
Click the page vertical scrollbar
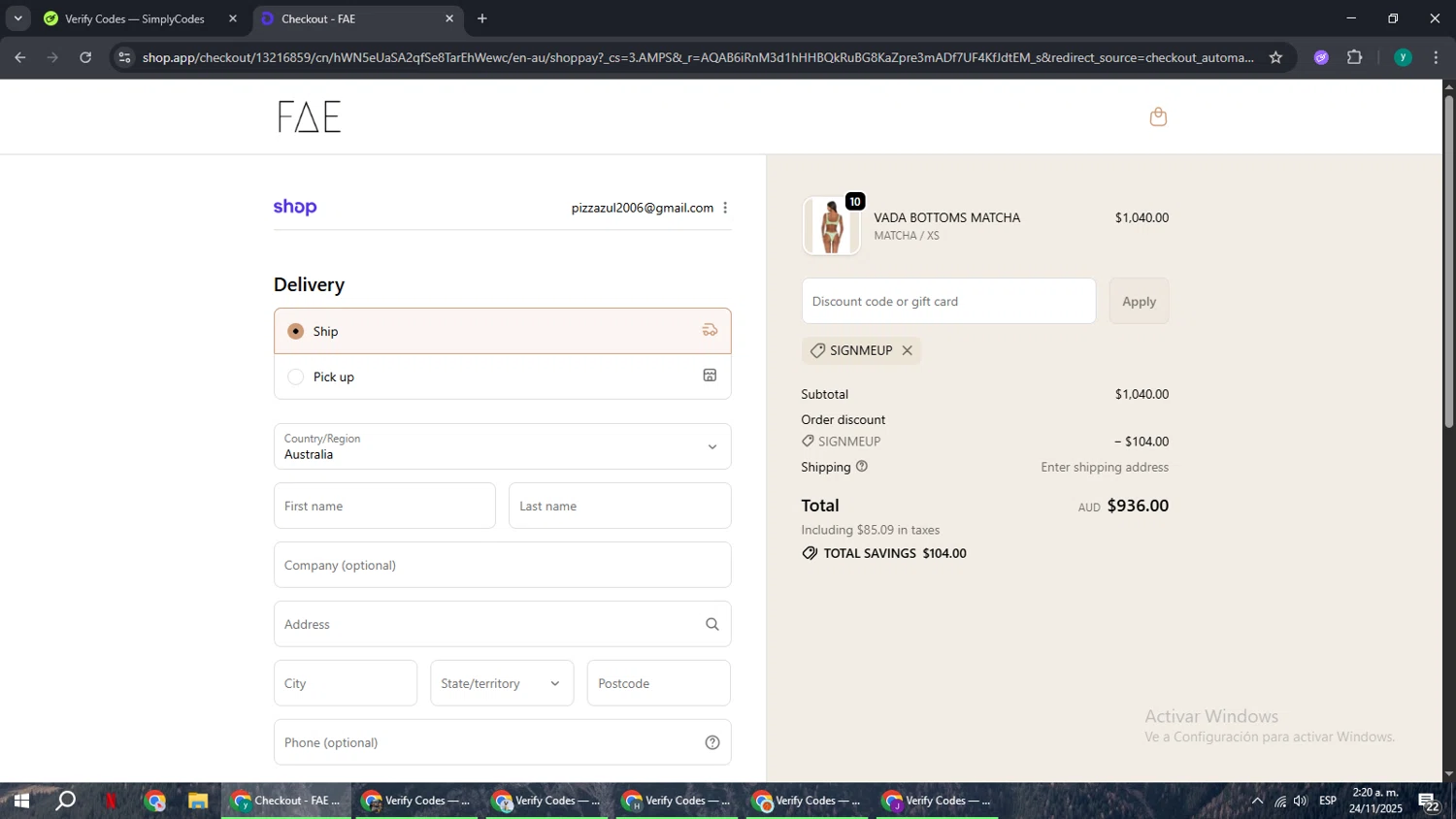pyautogui.click(x=1448, y=262)
